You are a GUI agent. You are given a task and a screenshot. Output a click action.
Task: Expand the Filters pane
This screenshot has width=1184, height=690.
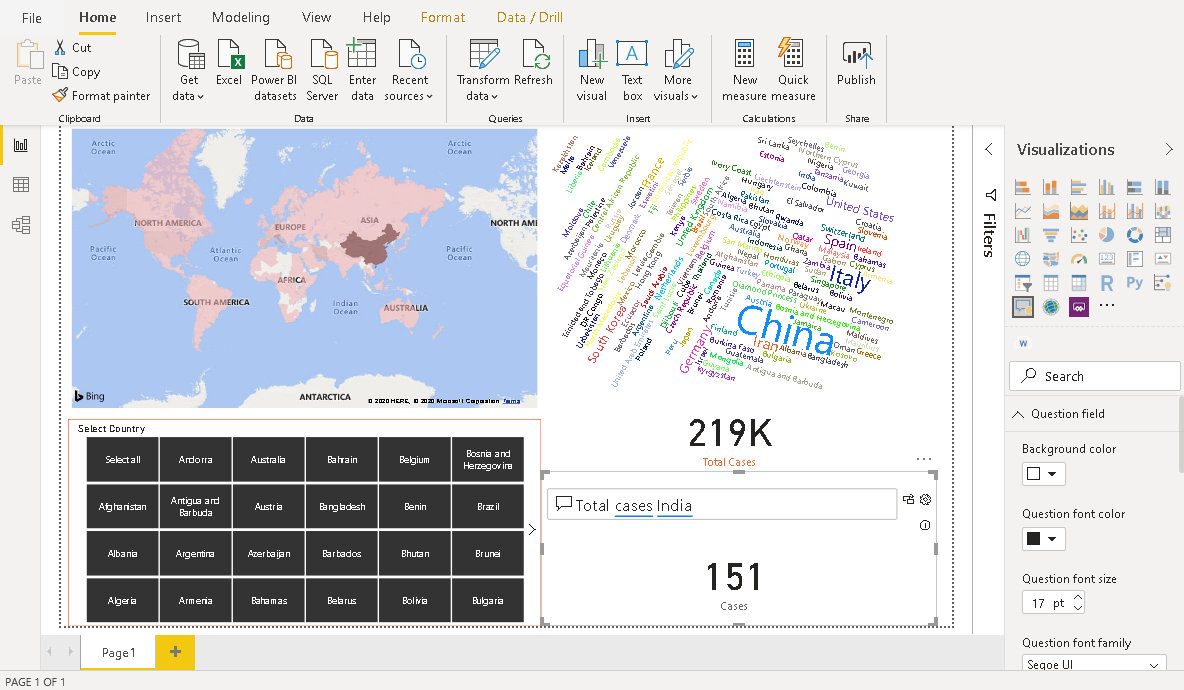pos(989,149)
